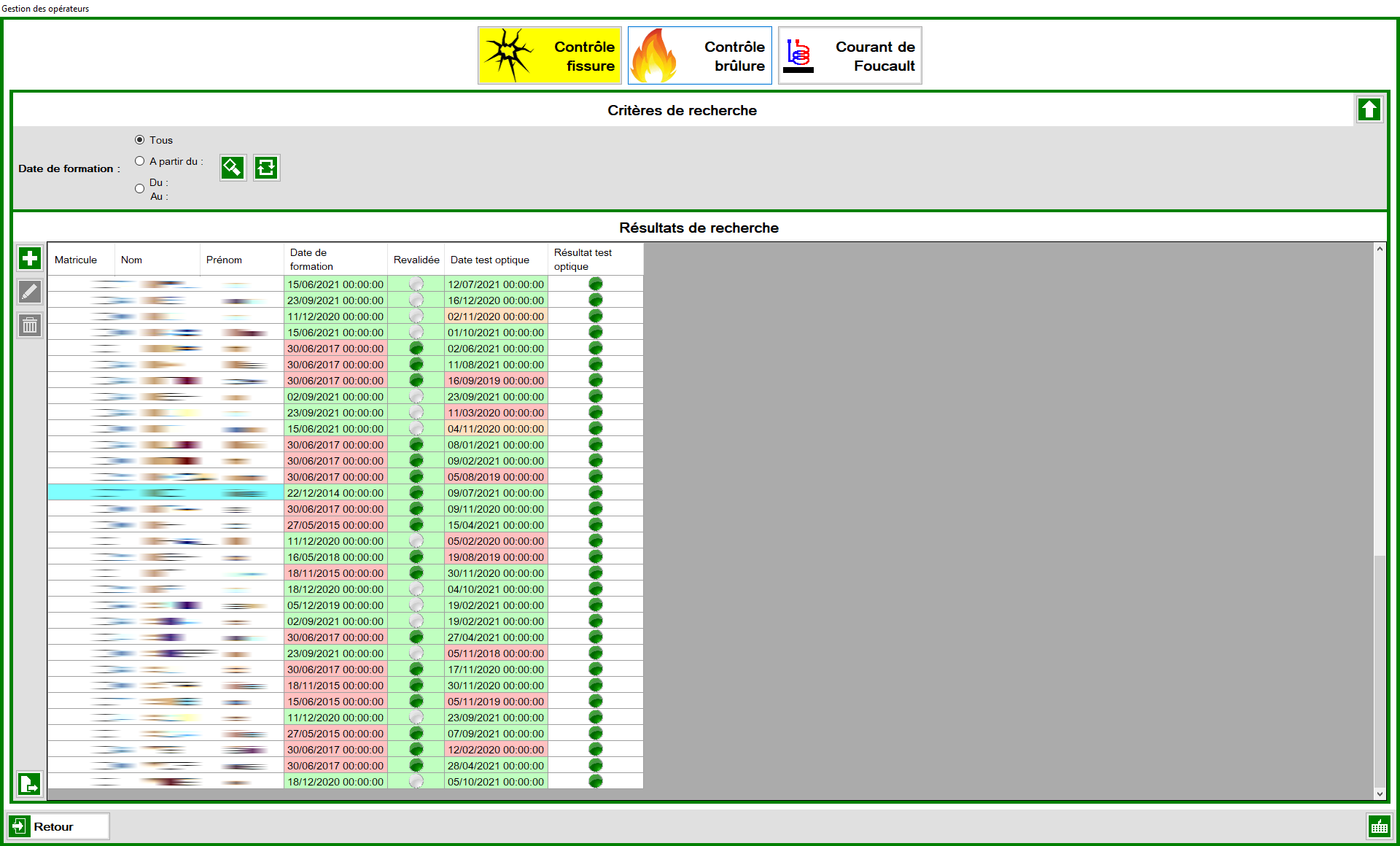The width and height of the screenshot is (1400, 846).
Task: Toggle a green Revalidée indicator in the table
Action: (x=416, y=348)
